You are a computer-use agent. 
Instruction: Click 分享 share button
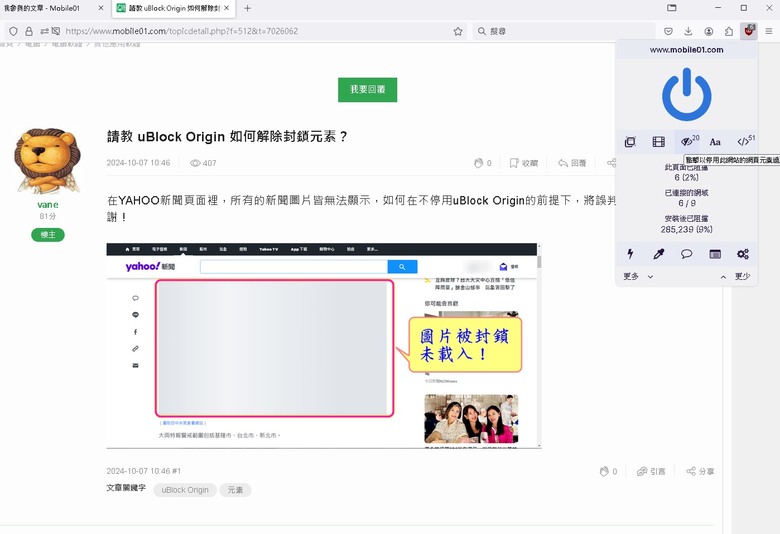[x=700, y=471]
